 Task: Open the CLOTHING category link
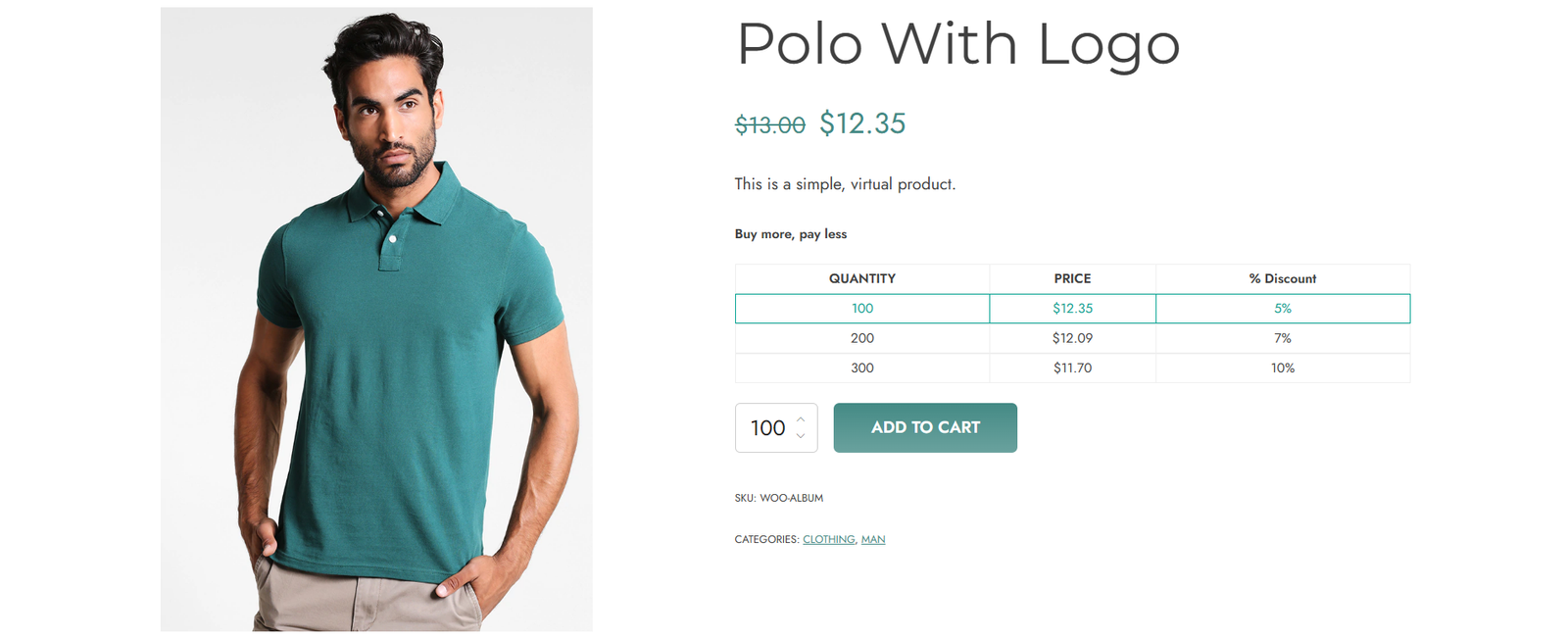click(x=828, y=539)
